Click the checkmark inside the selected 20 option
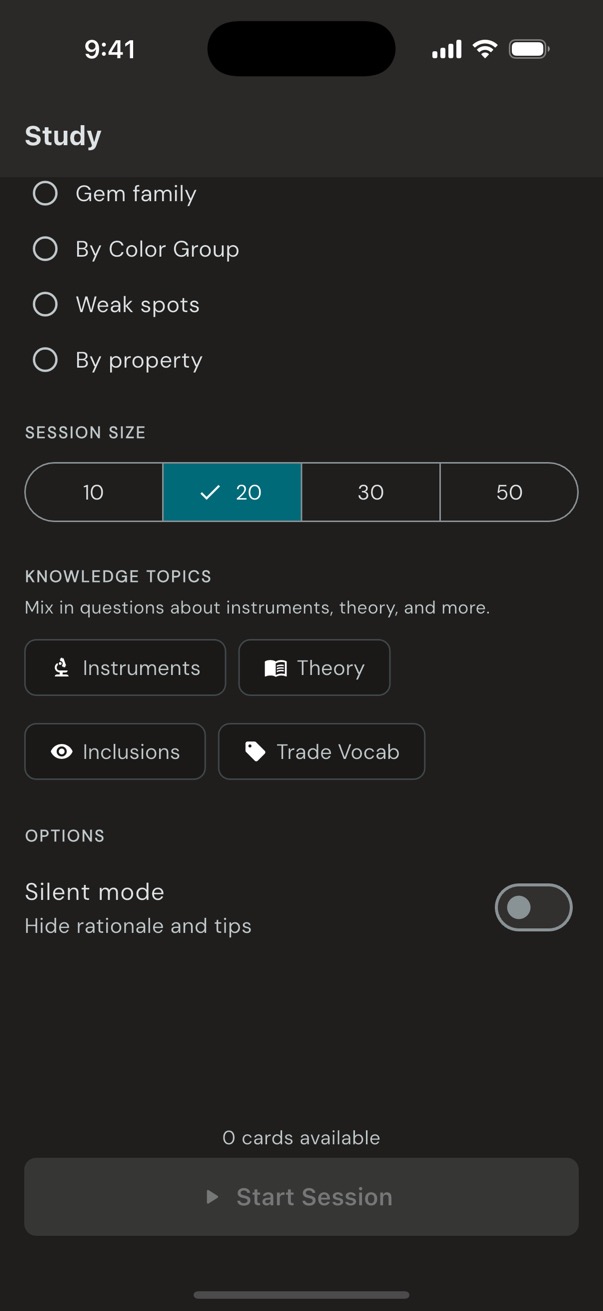Viewport: 603px width, 1311px height. point(209,492)
